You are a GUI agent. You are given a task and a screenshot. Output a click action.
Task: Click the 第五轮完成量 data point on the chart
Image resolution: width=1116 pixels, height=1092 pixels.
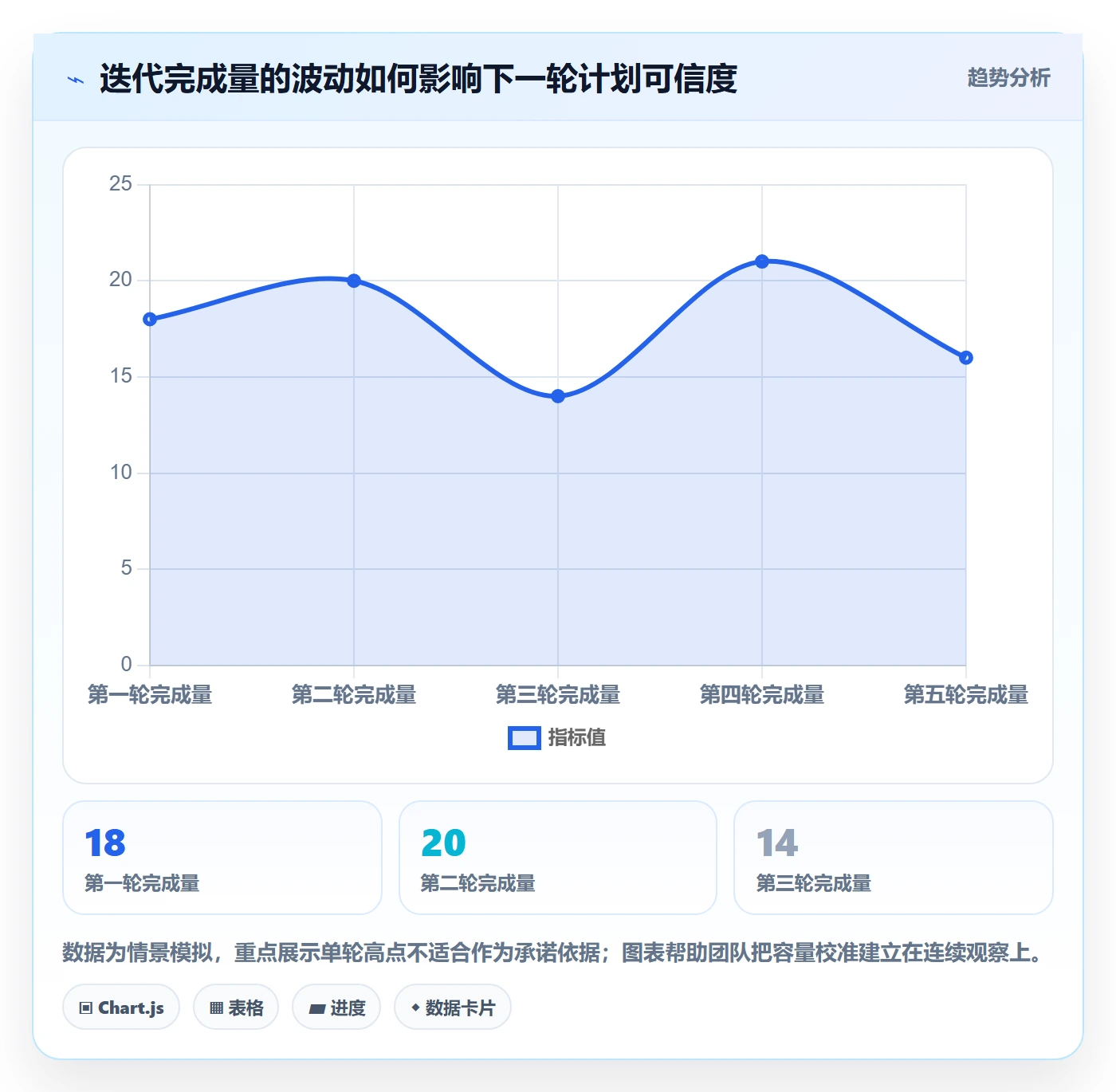(x=966, y=358)
